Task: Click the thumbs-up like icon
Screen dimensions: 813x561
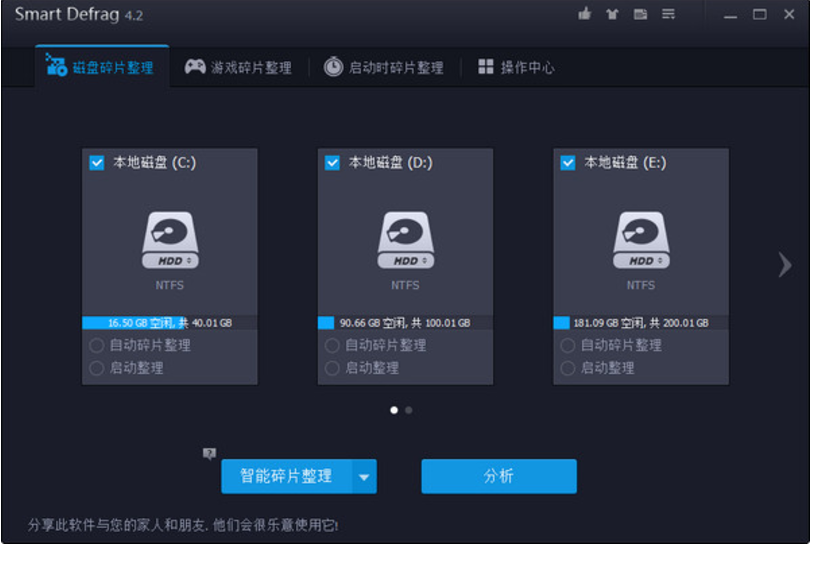Action: pos(584,13)
